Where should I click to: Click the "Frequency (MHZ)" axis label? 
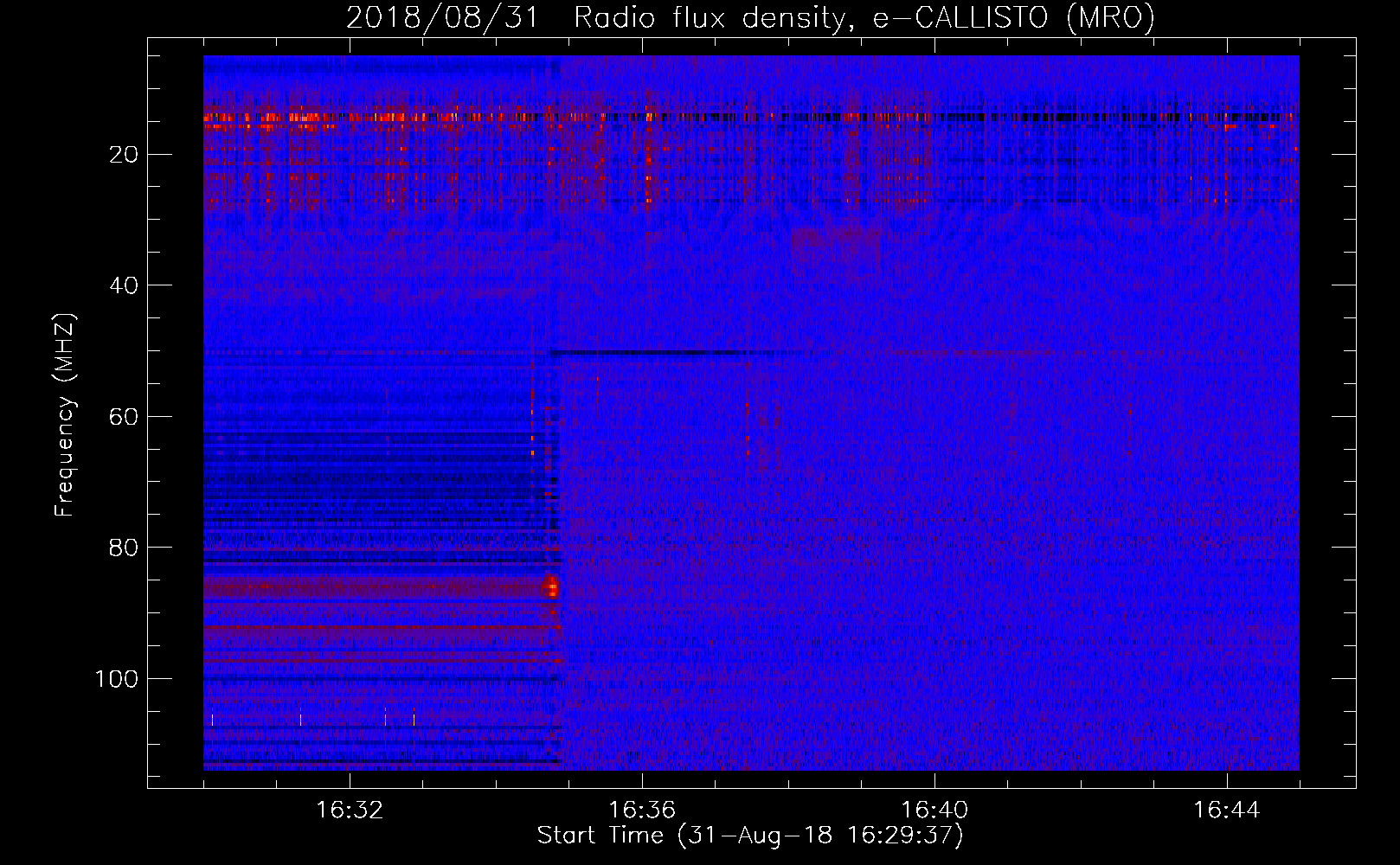tap(65, 414)
